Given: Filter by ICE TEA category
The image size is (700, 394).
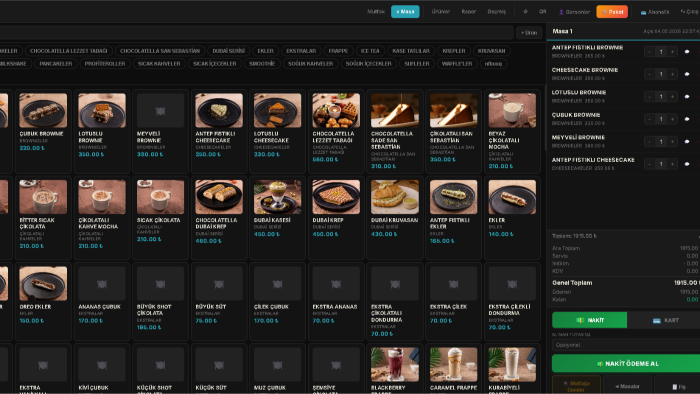Looking at the screenshot, I should [x=370, y=51].
